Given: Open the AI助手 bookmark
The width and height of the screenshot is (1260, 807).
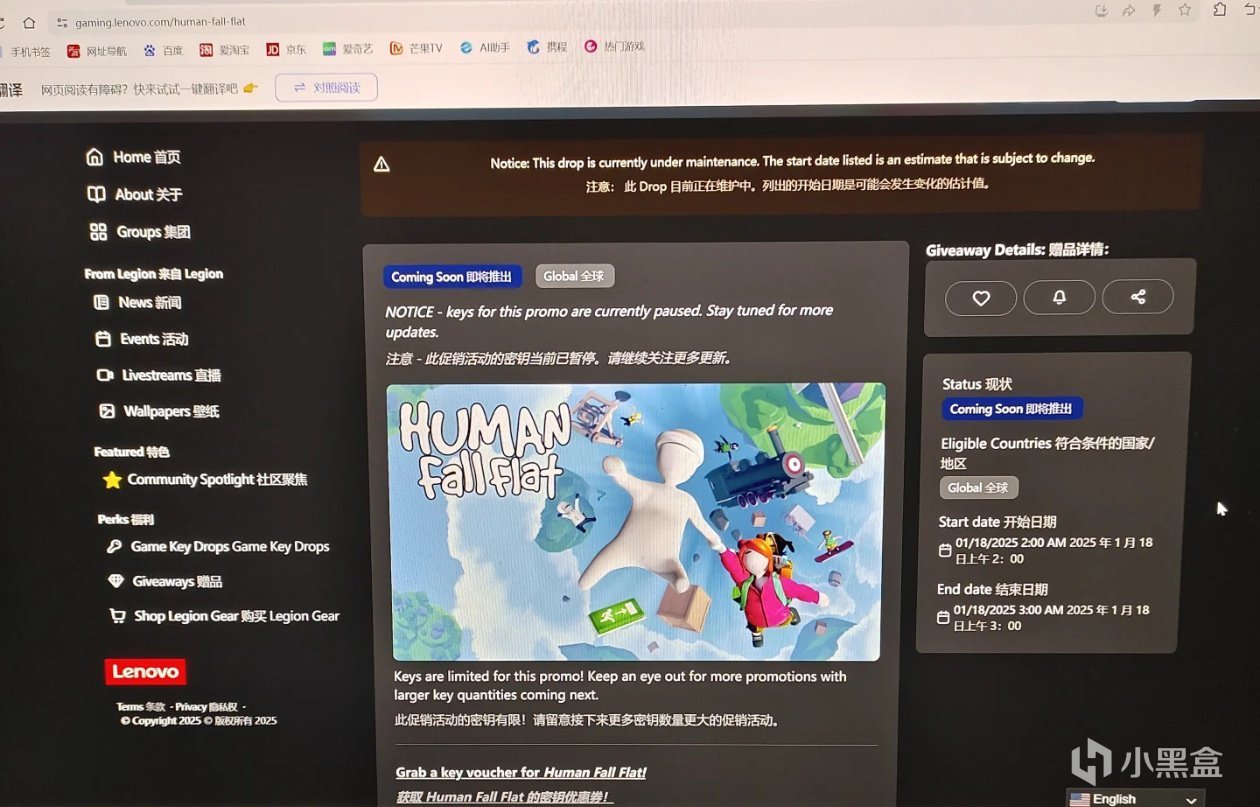Looking at the screenshot, I should coord(485,47).
